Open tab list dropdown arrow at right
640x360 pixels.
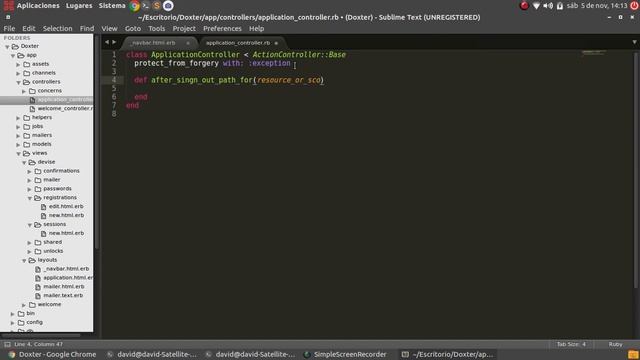(634, 42)
